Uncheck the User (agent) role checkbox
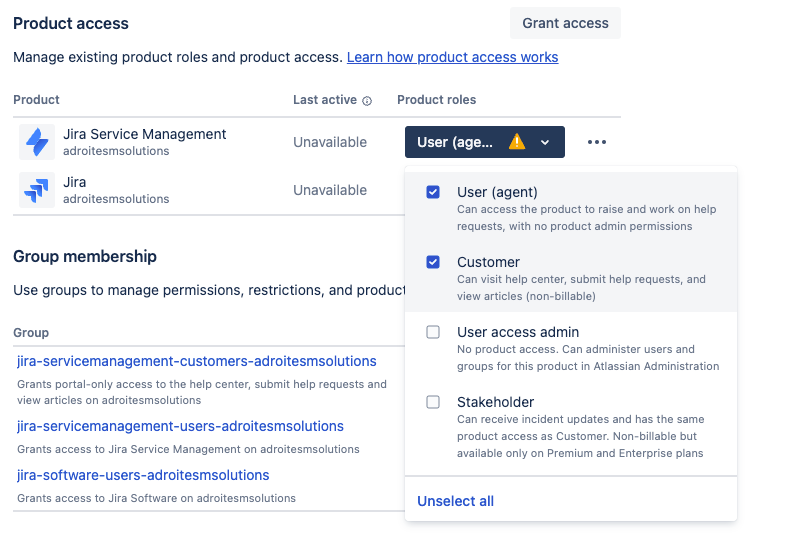The width and height of the screenshot is (801, 554). coord(433,192)
